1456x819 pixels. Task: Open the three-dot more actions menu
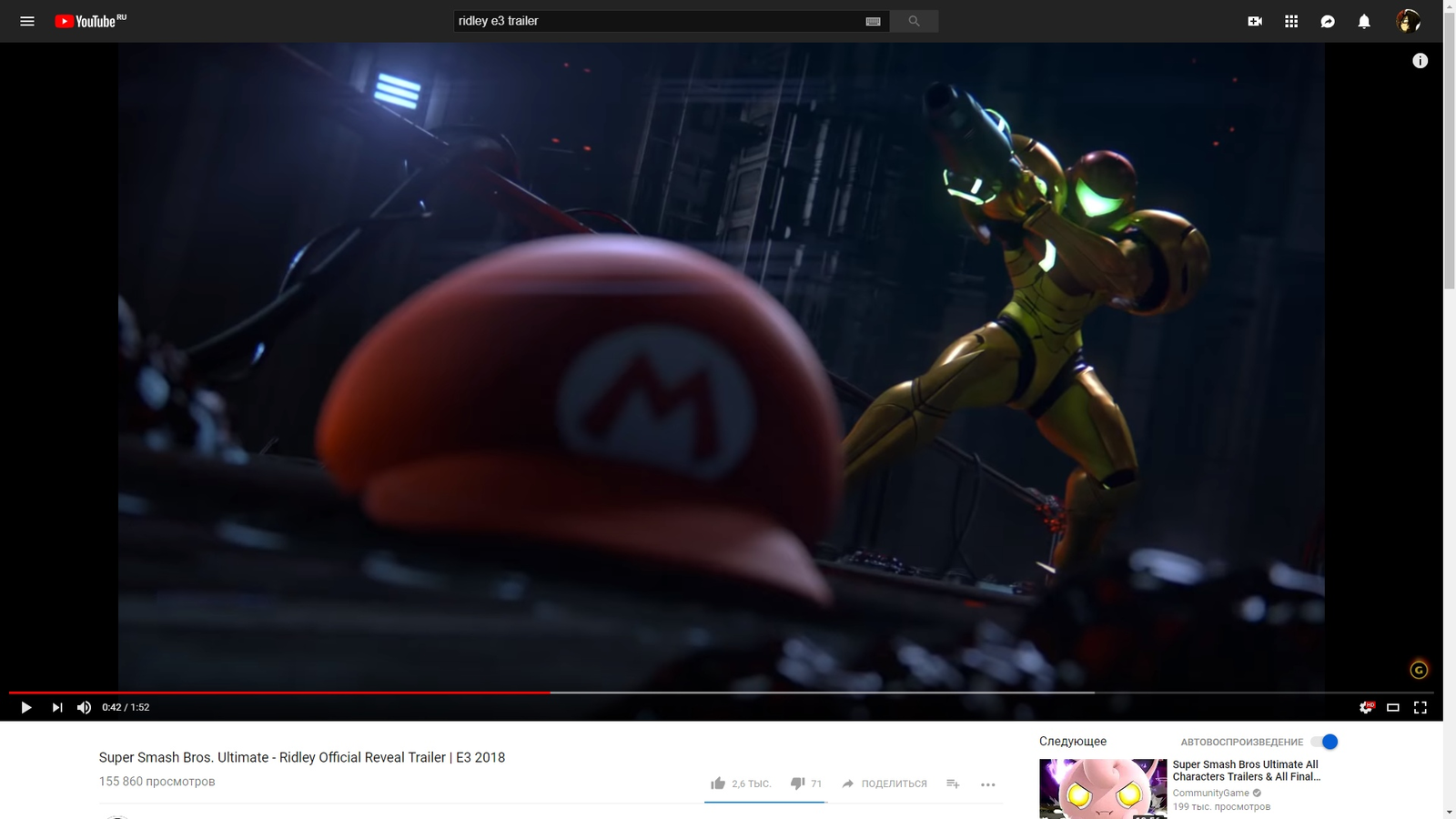tap(987, 784)
